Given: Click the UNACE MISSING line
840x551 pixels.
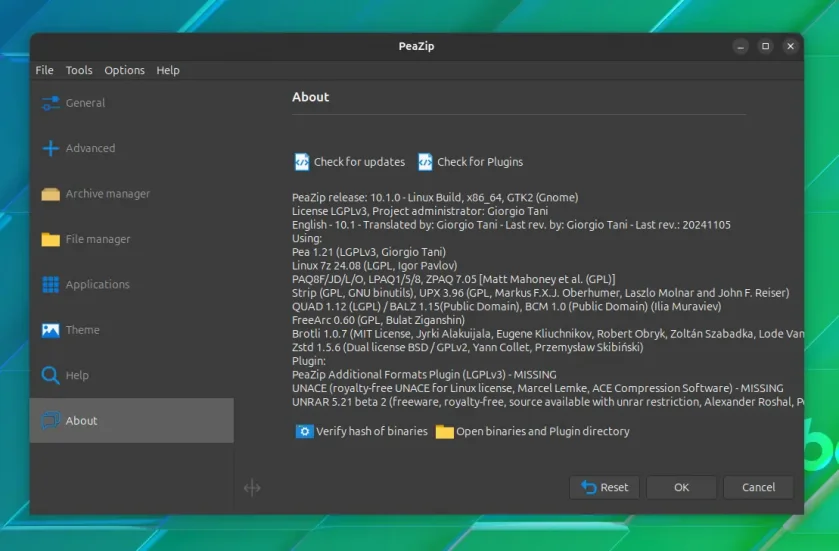Looking at the screenshot, I should point(538,388).
